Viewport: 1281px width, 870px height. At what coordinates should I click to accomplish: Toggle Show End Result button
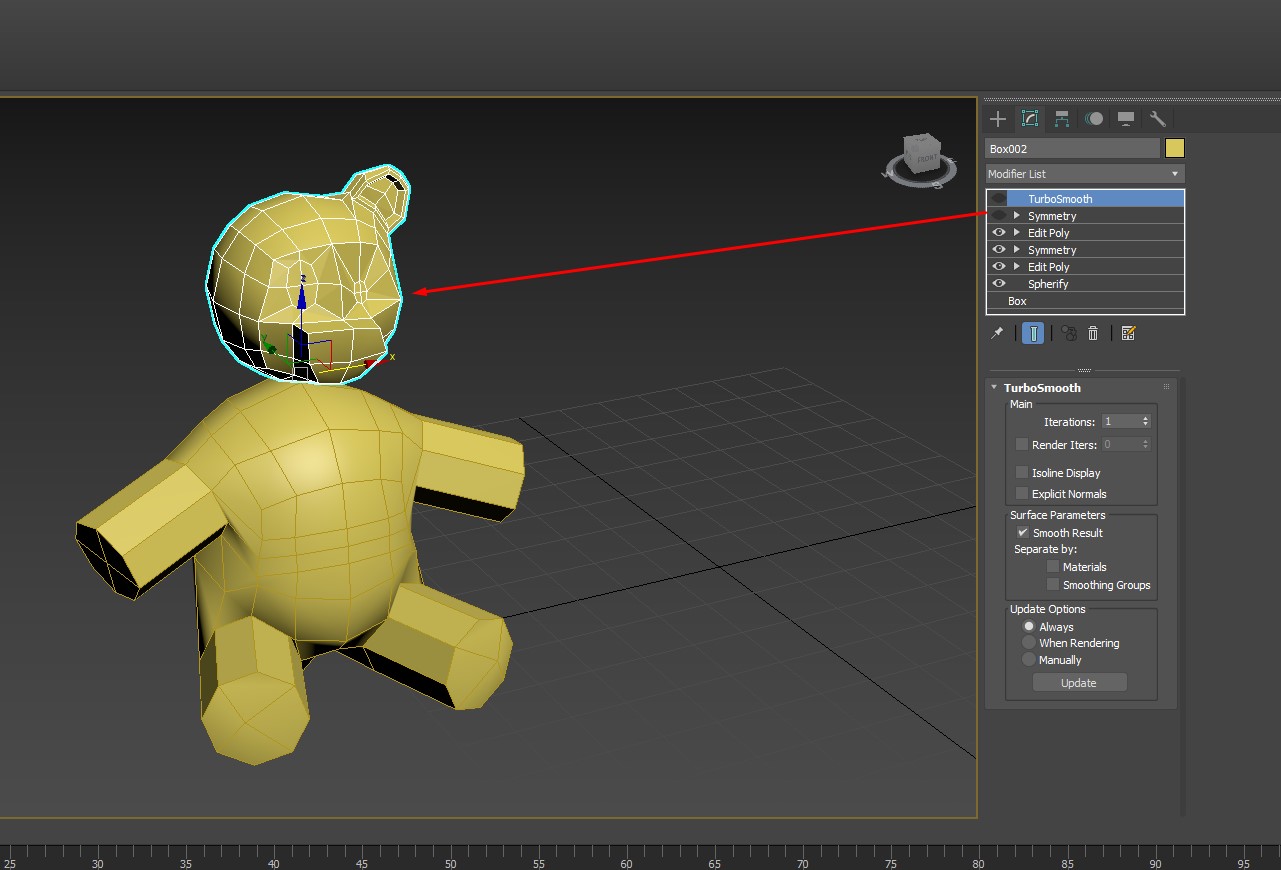pyautogui.click(x=1034, y=333)
